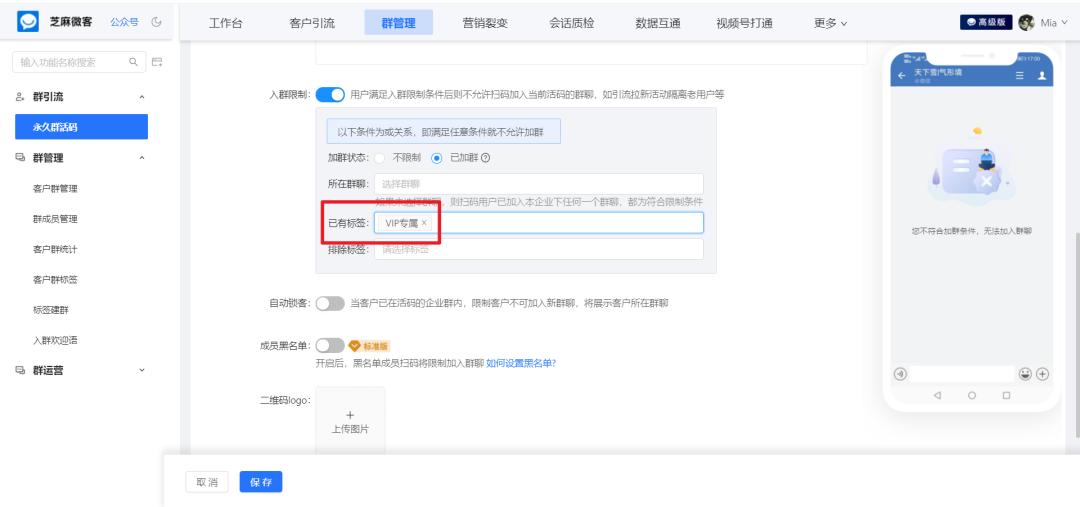The height and width of the screenshot is (507, 1080).
Task: Go to the 视频号打通 tab
Action: 745,23
